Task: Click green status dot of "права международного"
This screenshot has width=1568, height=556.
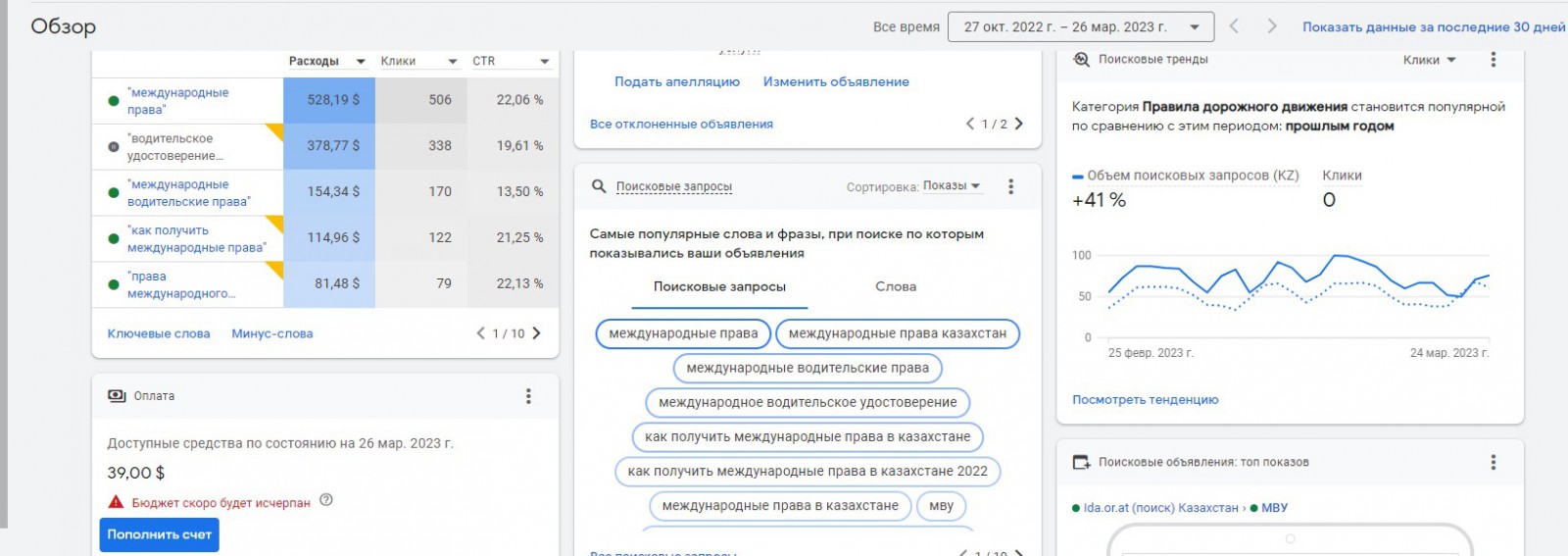Action: [x=114, y=284]
